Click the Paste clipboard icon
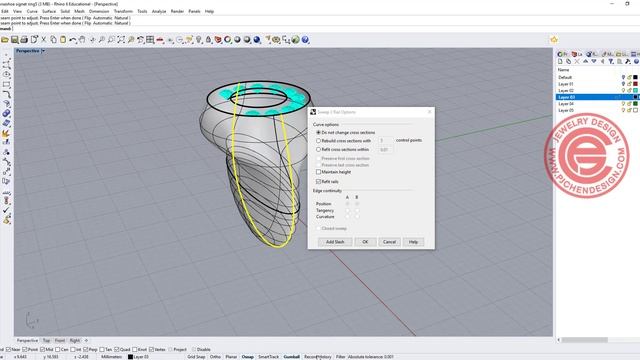The image size is (640, 360). 63,40
